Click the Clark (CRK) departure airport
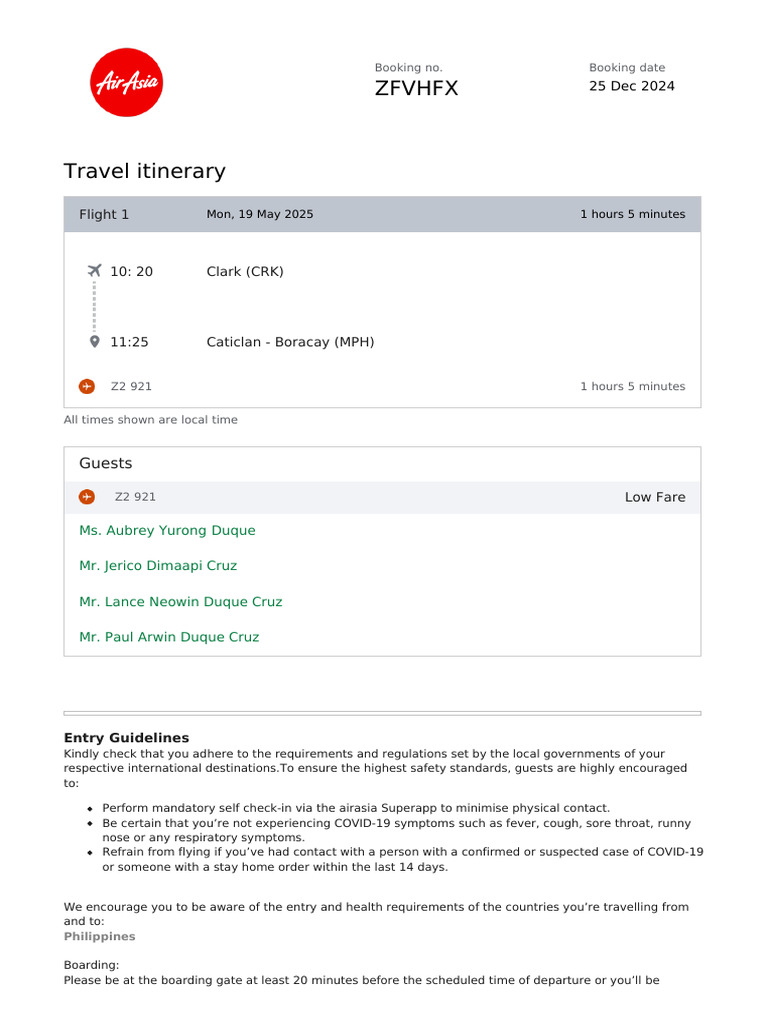768x1024 pixels. 245,271
